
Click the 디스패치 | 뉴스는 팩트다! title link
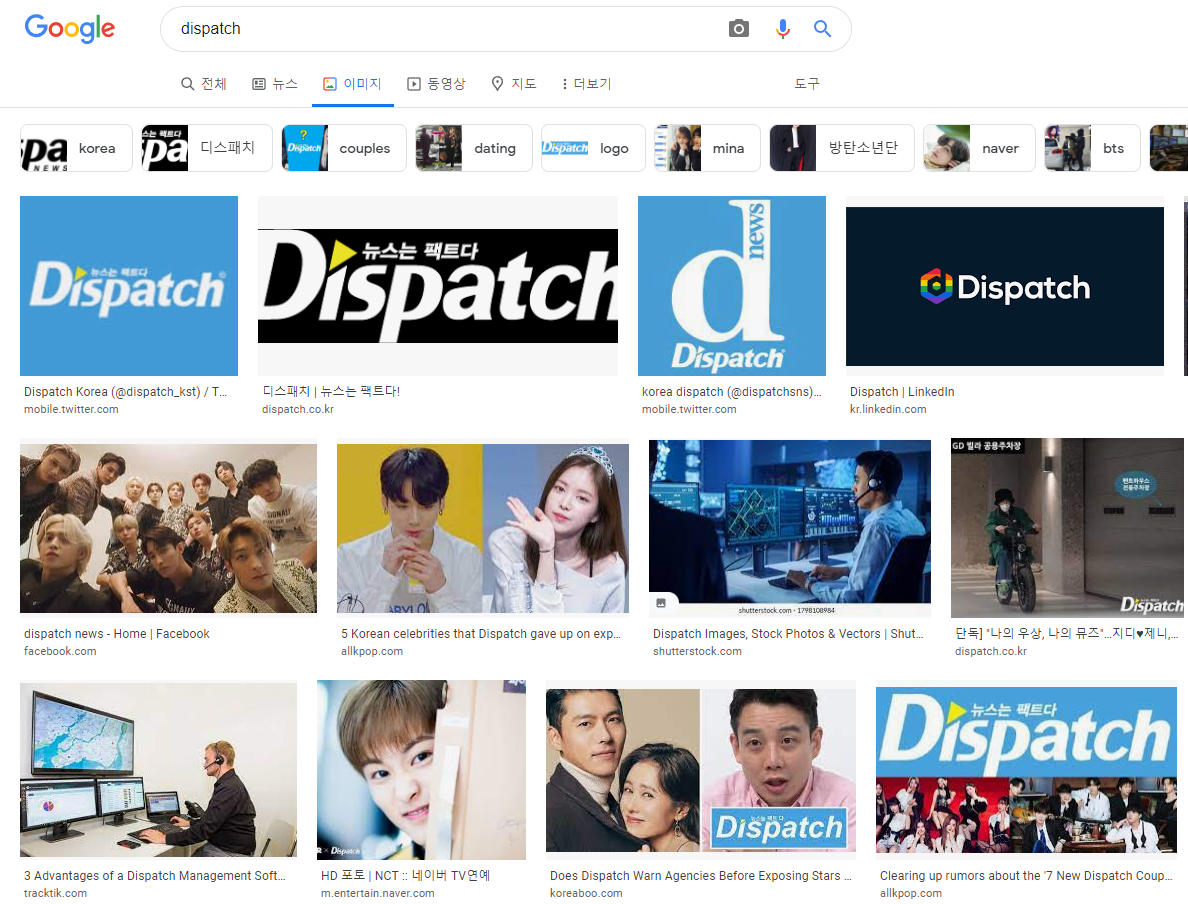click(331, 392)
